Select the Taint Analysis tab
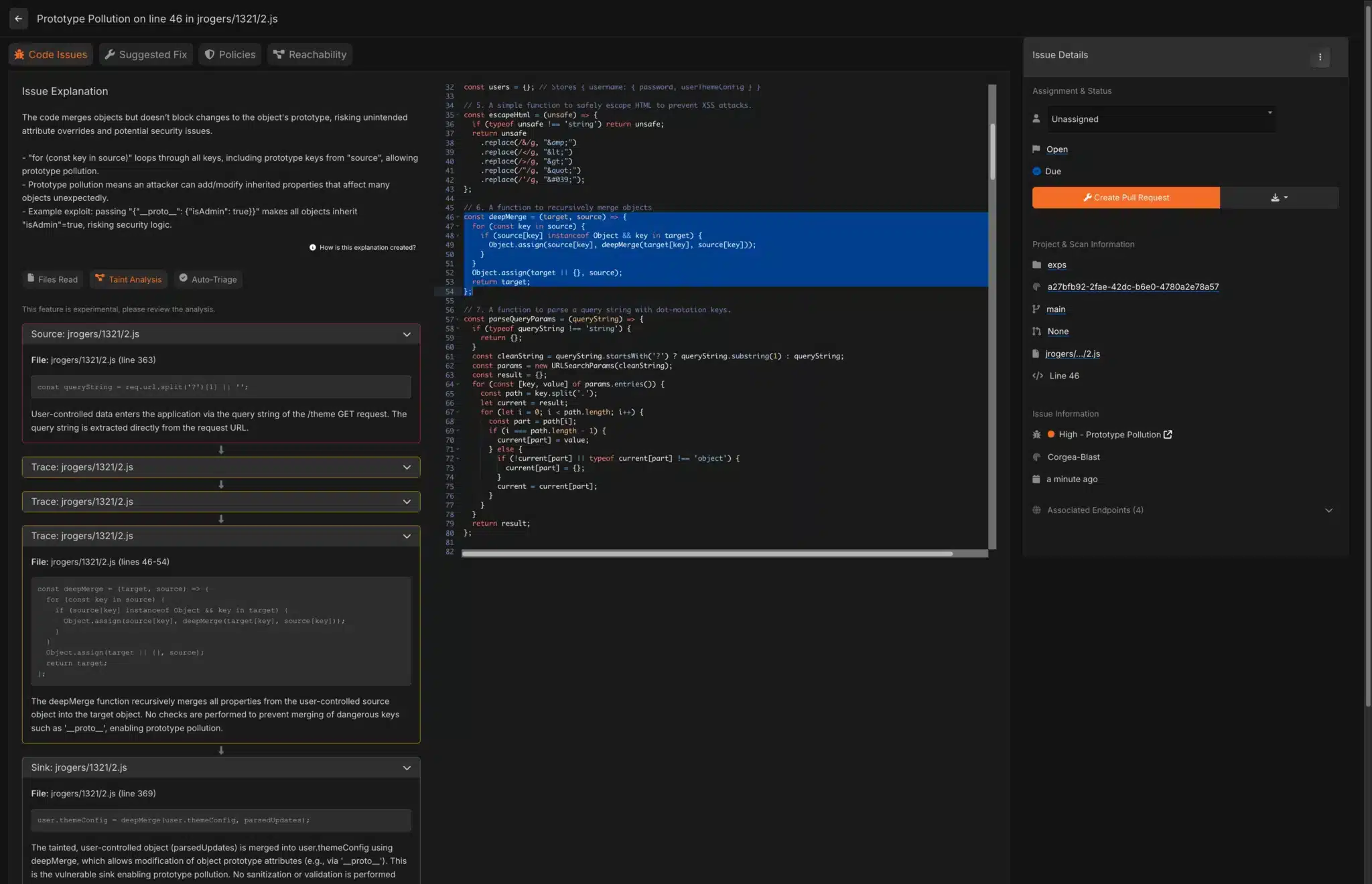The image size is (1372, 884). 128,279
